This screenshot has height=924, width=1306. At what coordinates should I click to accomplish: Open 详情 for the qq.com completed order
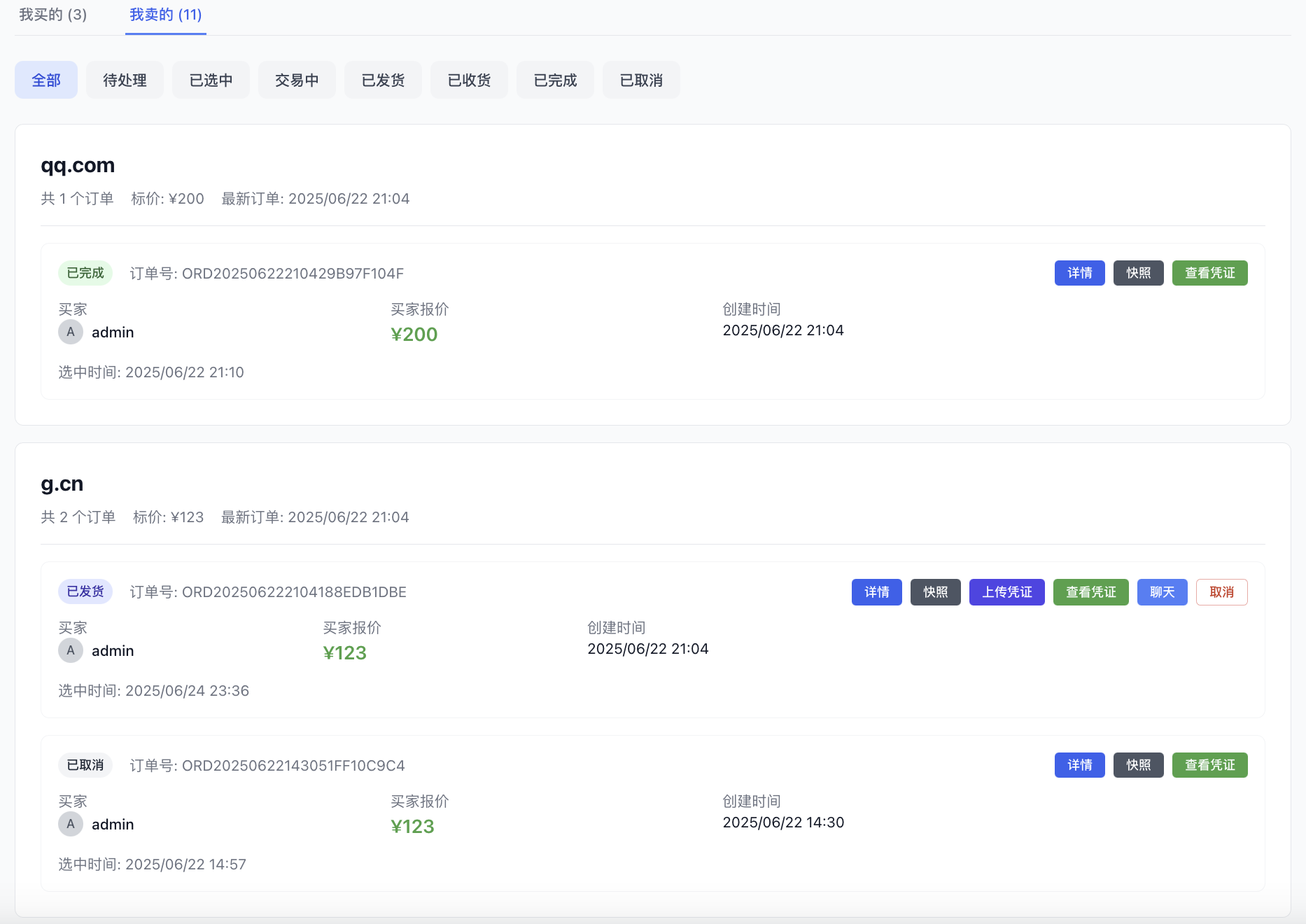click(x=1079, y=273)
